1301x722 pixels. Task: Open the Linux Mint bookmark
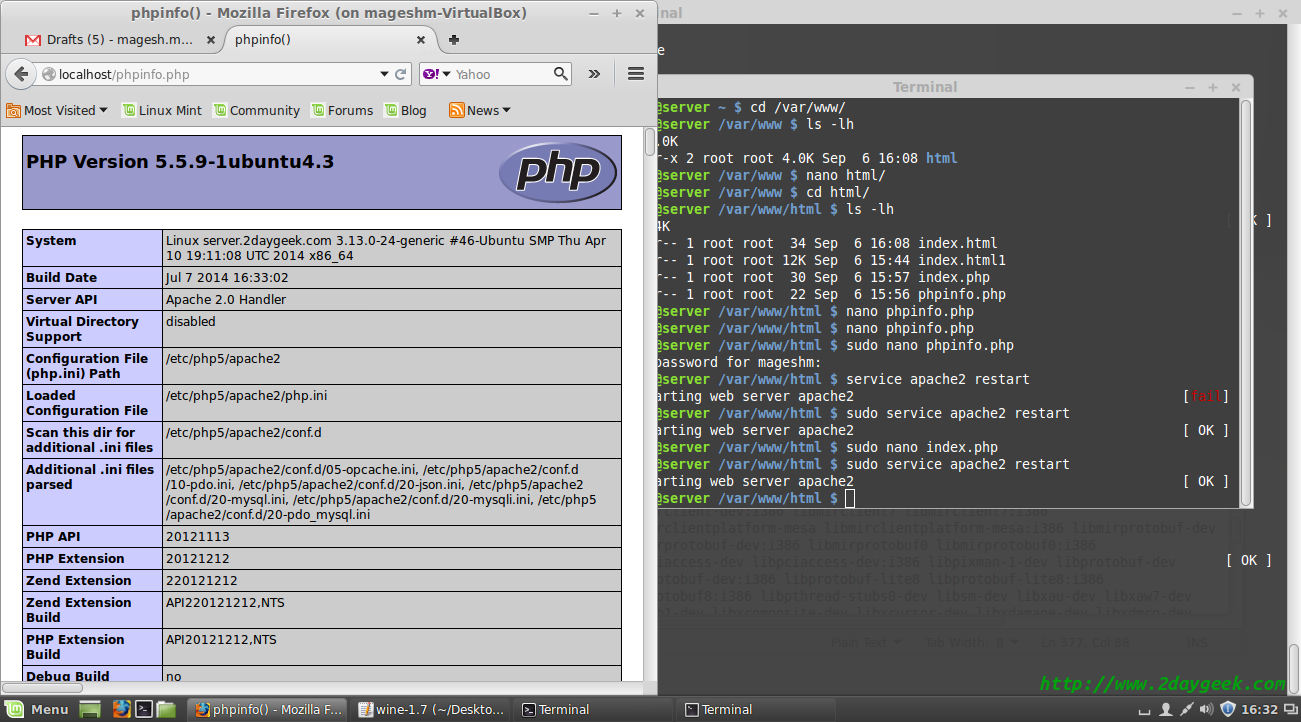coord(161,110)
